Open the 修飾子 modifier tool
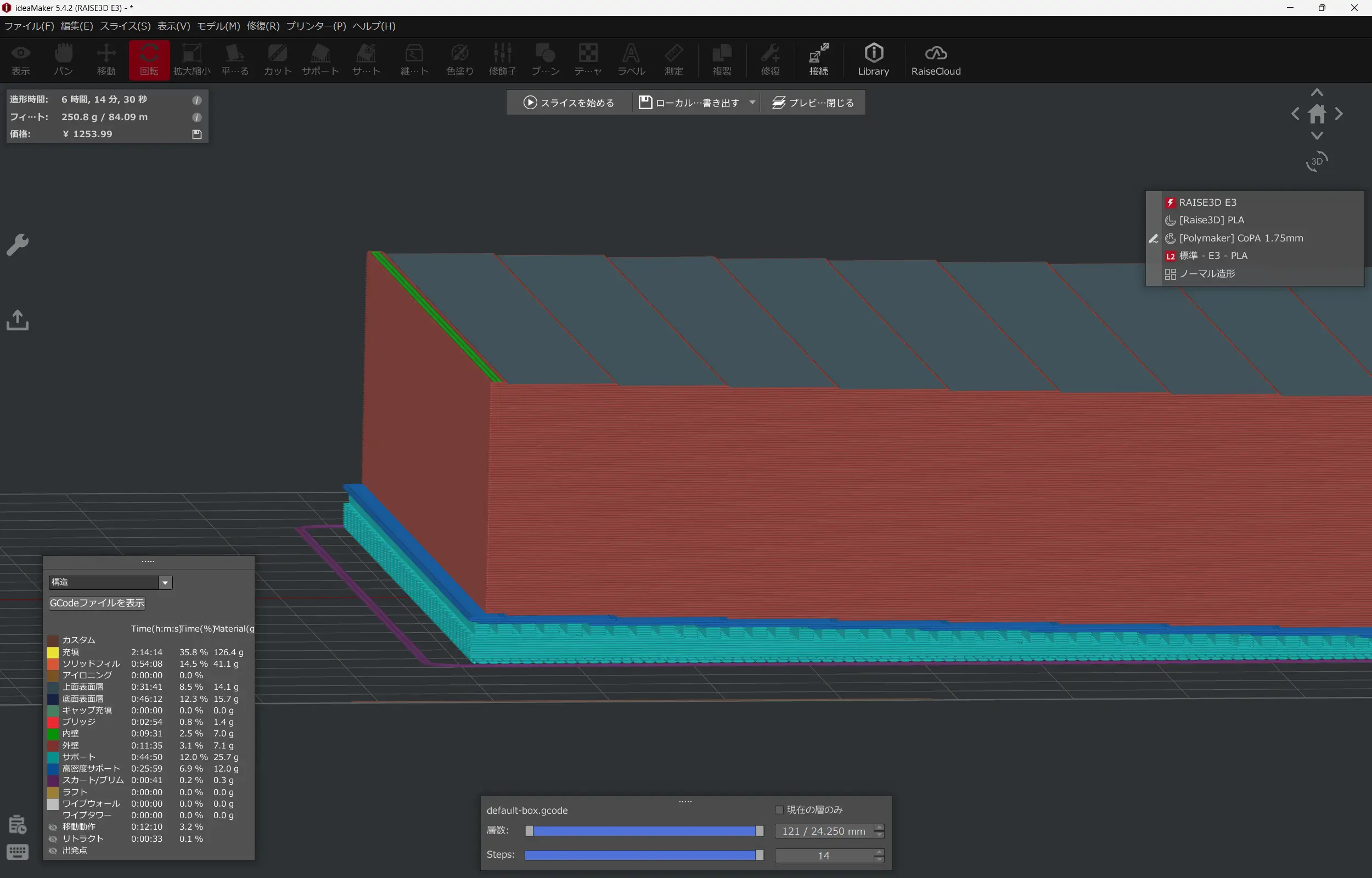This screenshot has width=1372, height=878. tap(502, 60)
